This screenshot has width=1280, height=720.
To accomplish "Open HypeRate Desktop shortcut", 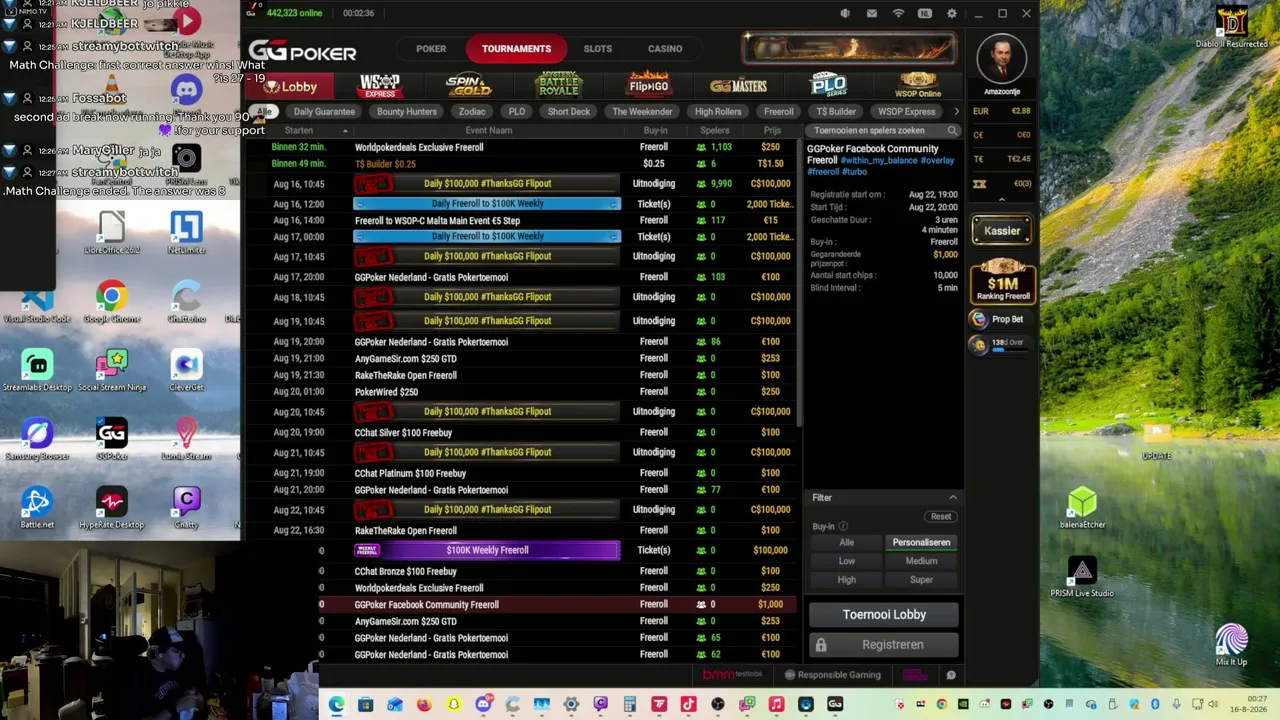I will point(111,506).
